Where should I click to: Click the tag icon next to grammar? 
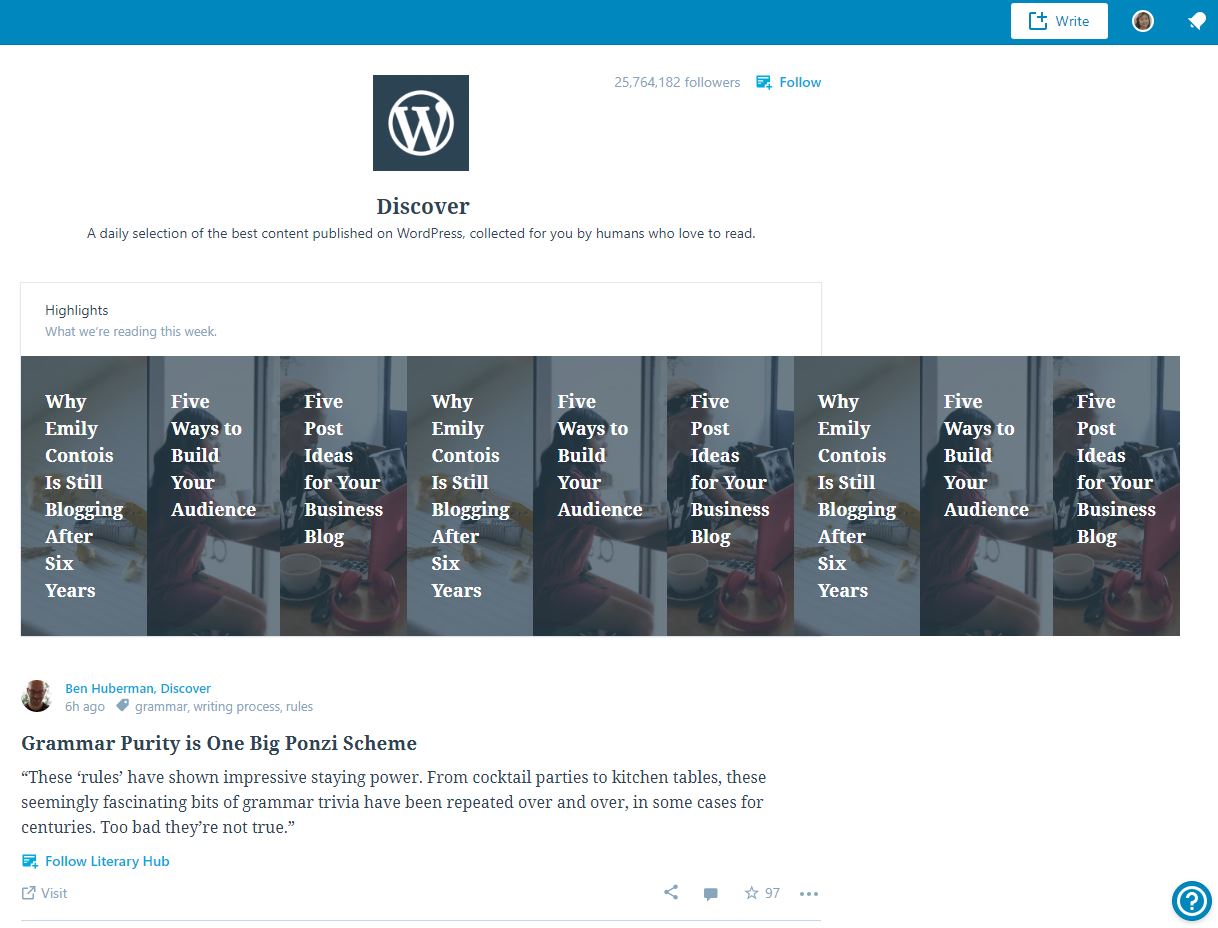coord(122,706)
